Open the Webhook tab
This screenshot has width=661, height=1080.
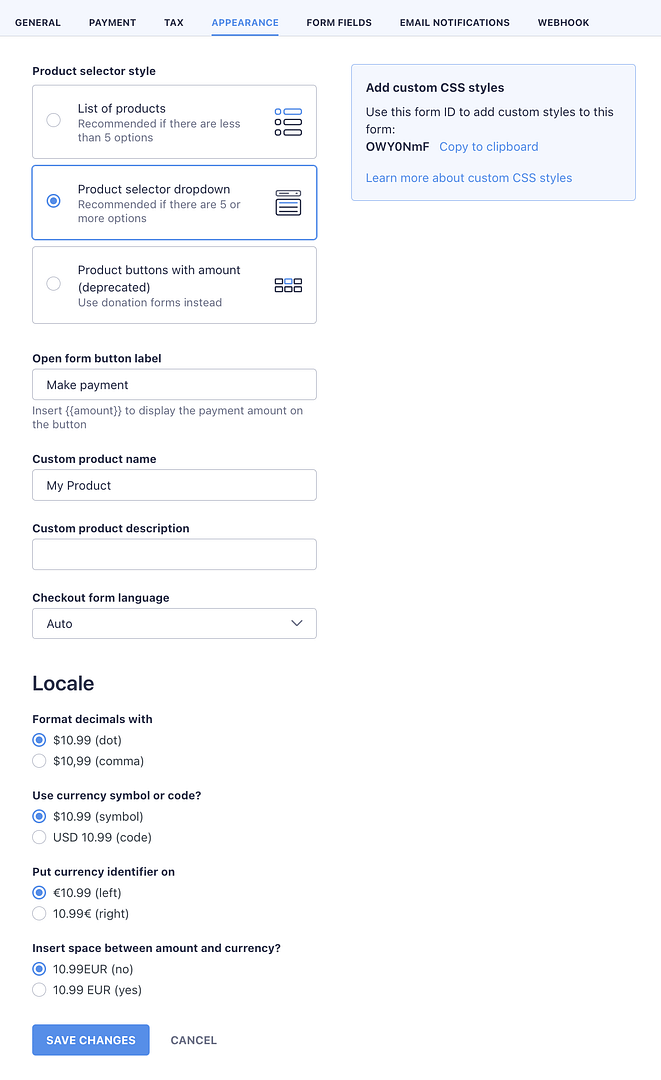(563, 22)
